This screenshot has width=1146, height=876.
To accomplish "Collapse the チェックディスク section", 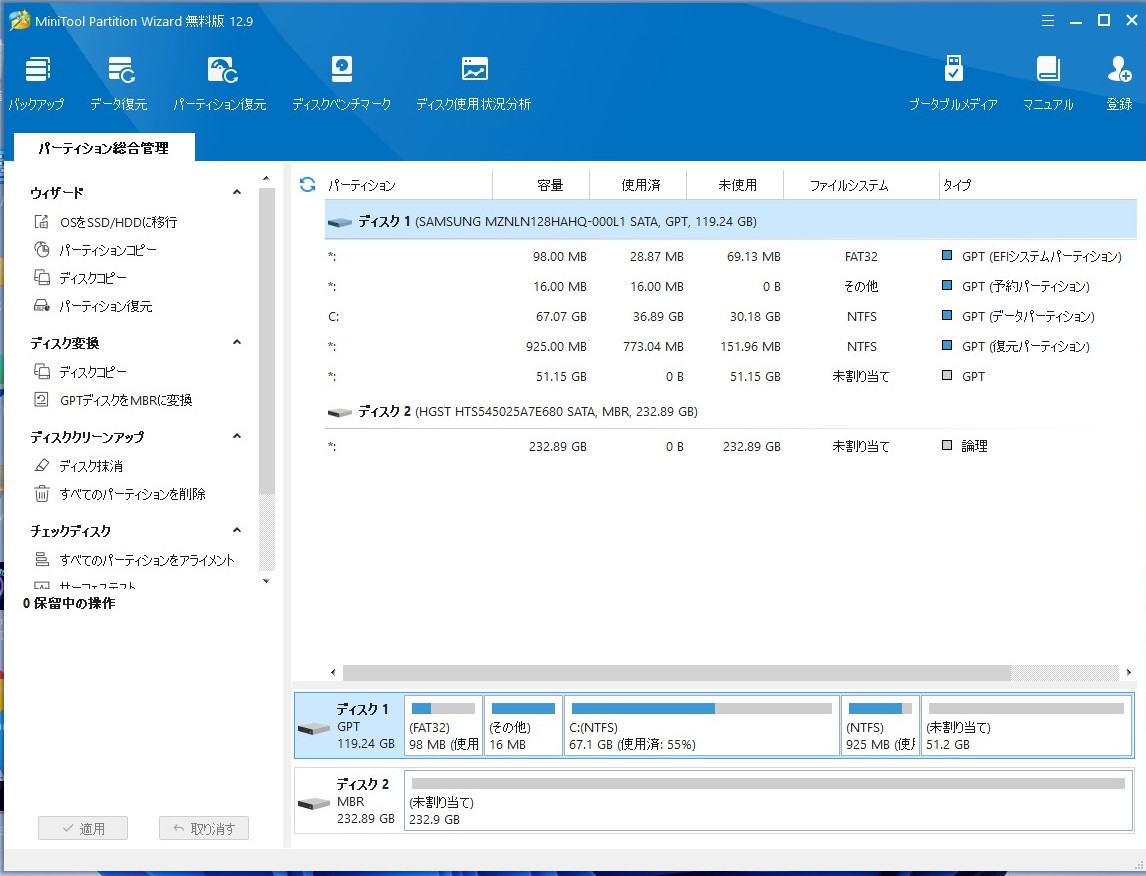I will pyautogui.click(x=237, y=531).
